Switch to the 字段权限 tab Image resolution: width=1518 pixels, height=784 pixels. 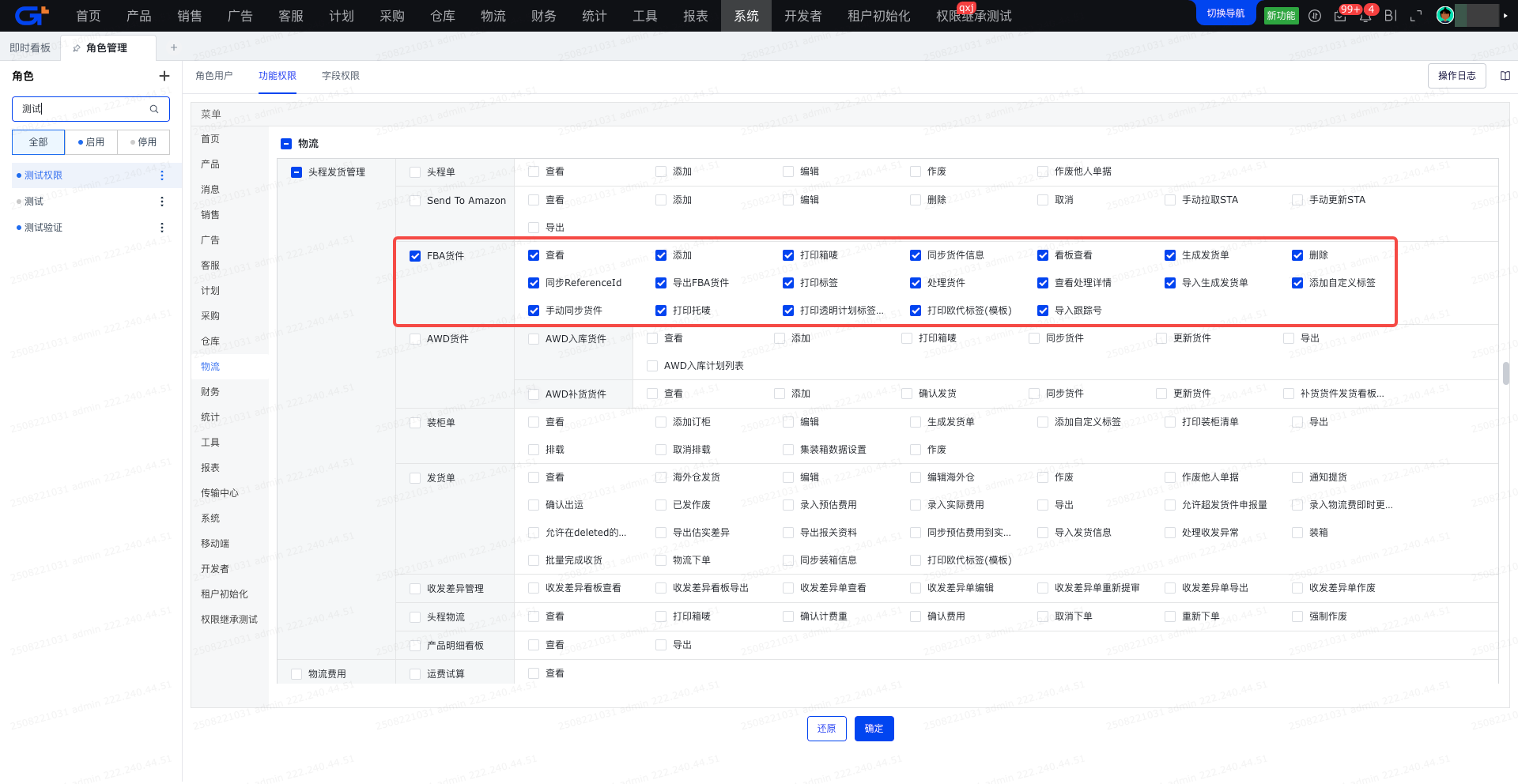[341, 76]
